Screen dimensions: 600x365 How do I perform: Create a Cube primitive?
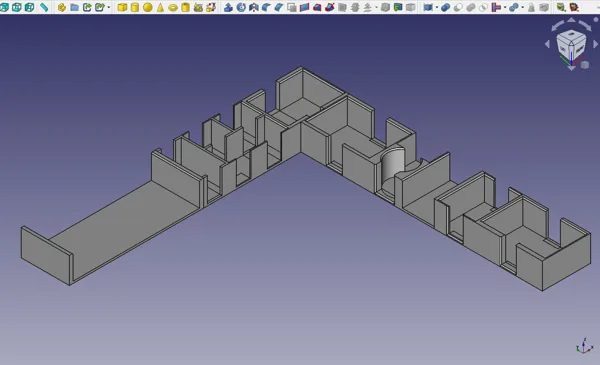(x=122, y=7)
